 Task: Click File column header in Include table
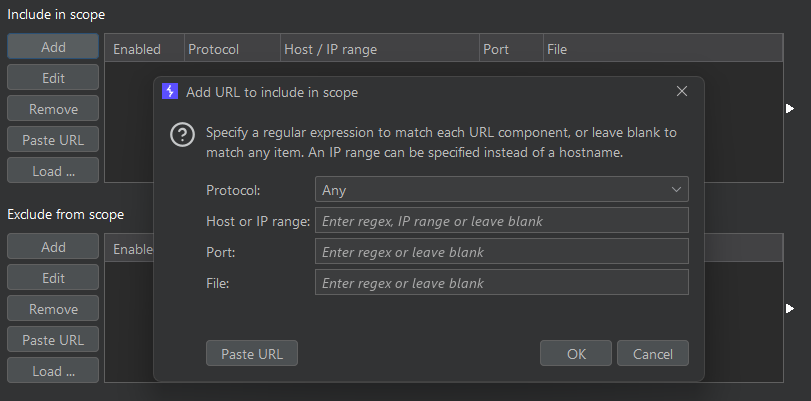click(663, 49)
